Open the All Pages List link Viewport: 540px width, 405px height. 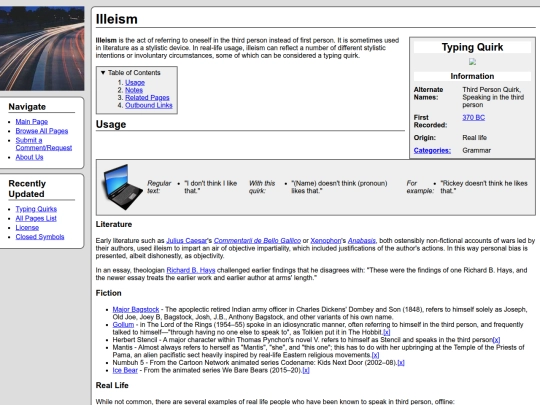click(x=36, y=218)
